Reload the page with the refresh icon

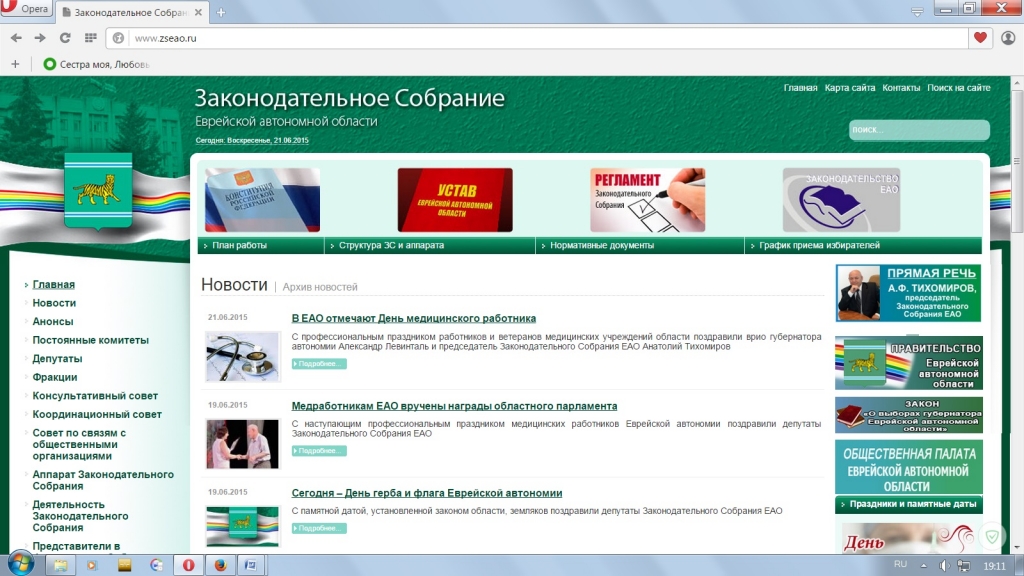click(65, 38)
